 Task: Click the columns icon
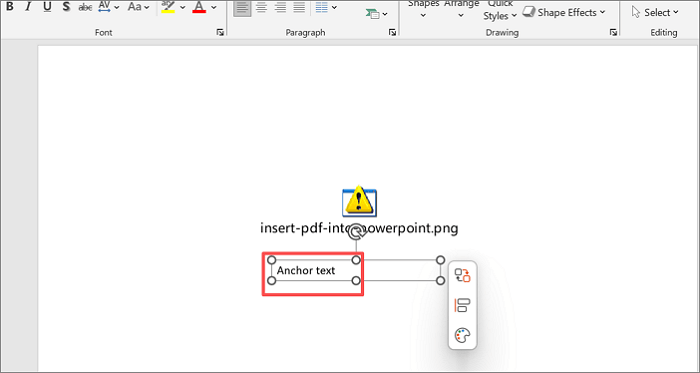[321, 7]
